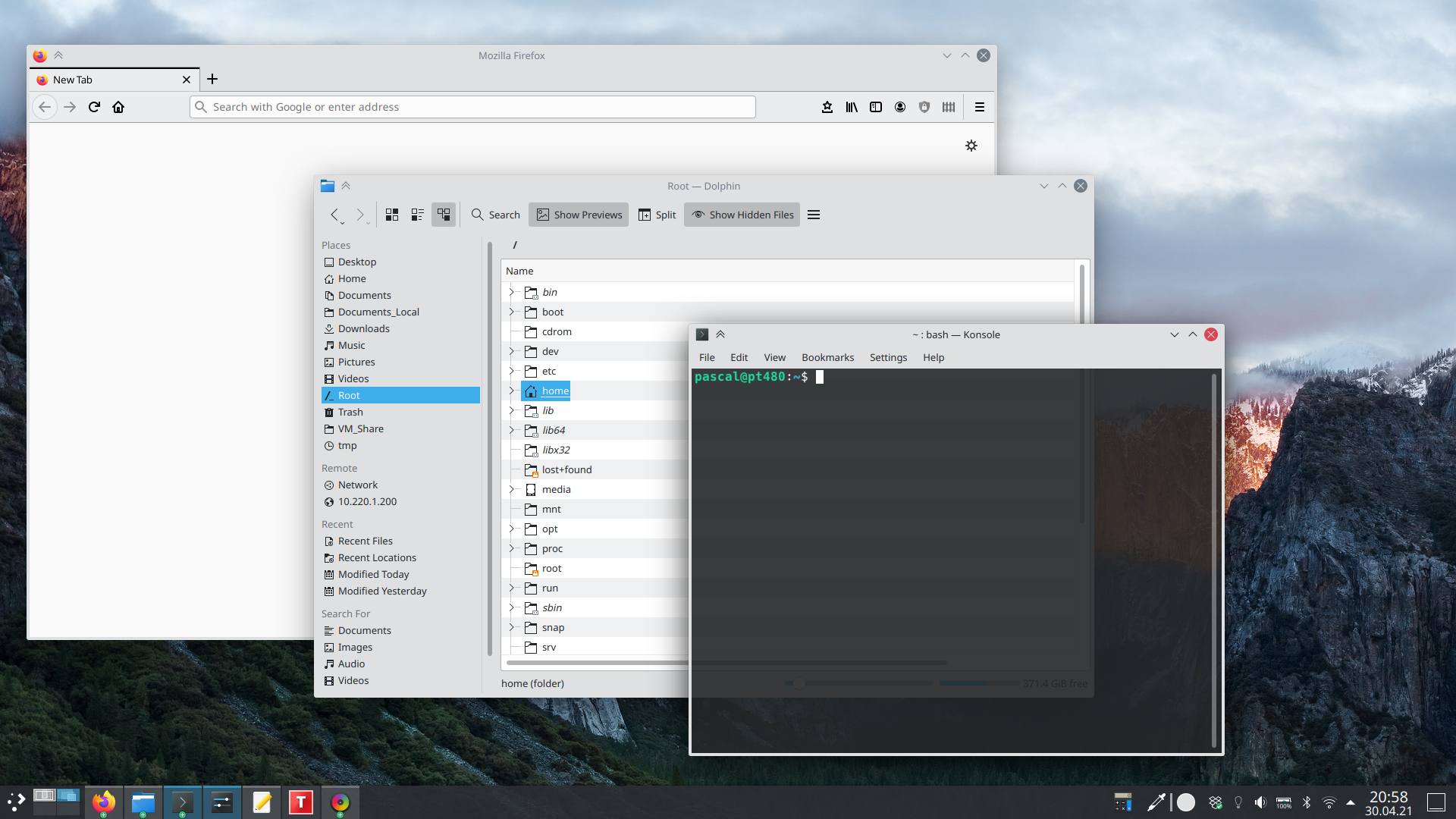
Task: Click Firefox address search field
Action: tap(472, 107)
